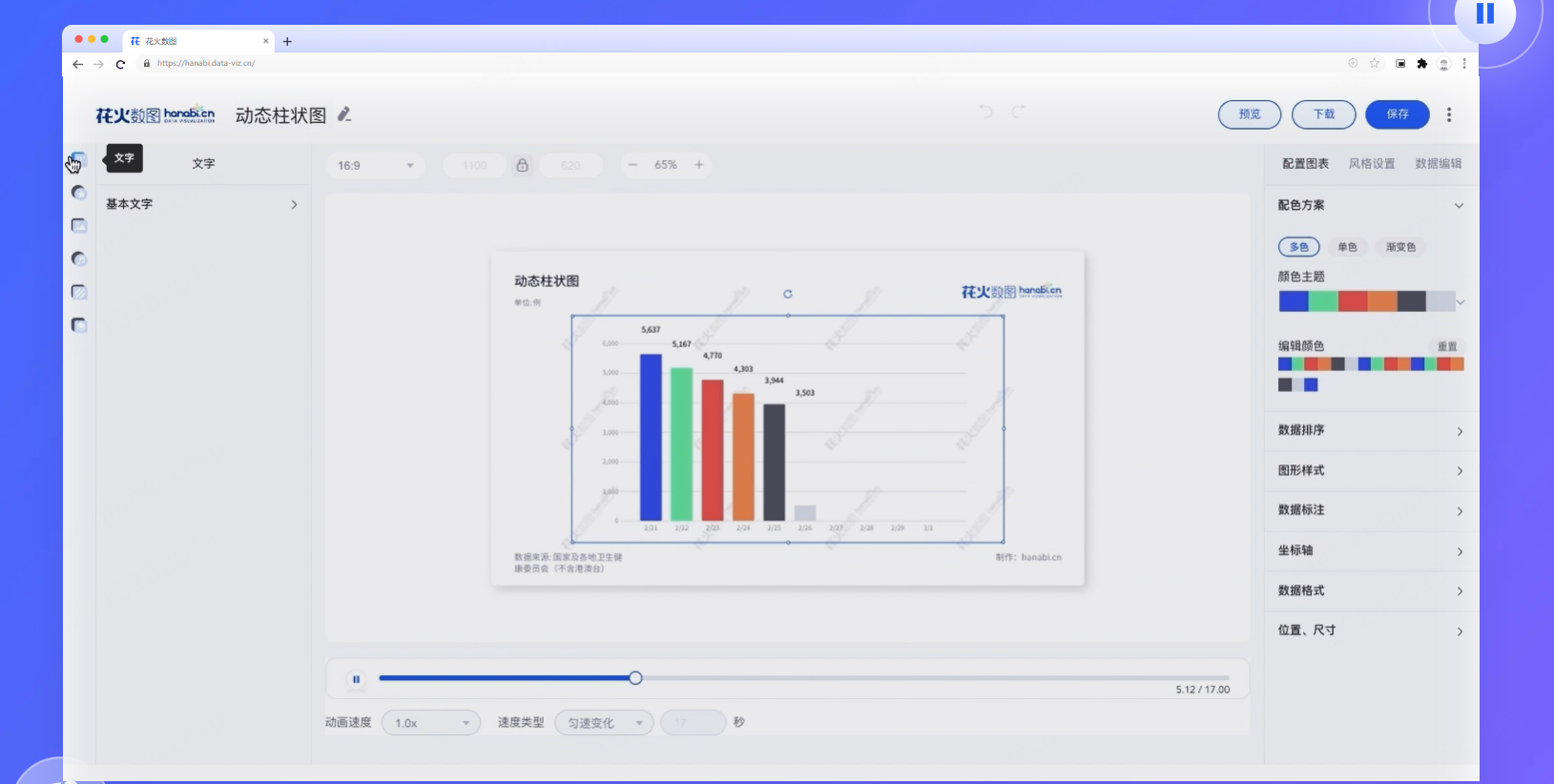Click the blue 保存 save button
The image size is (1554, 784).
(x=1397, y=114)
